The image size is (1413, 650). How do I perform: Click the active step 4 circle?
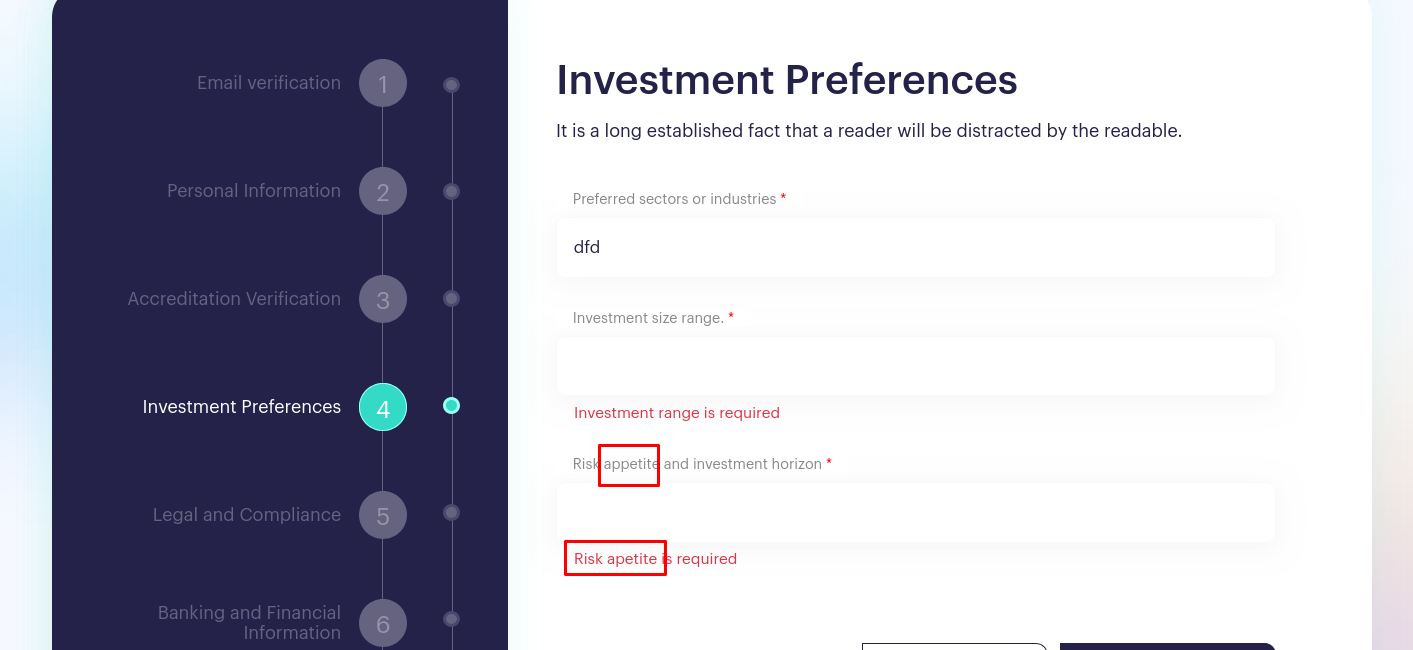tap(383, 407)
